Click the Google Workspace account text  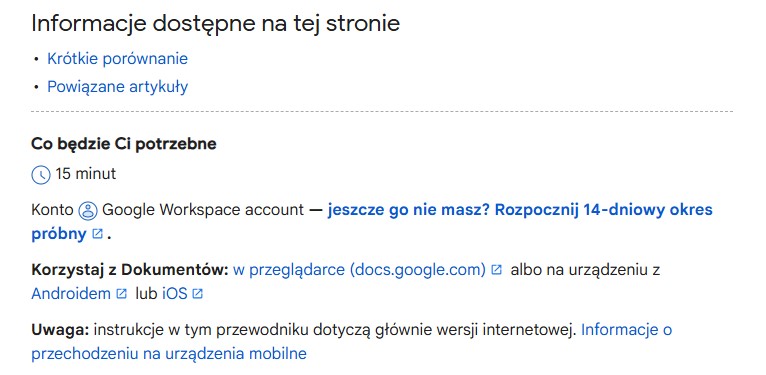pos(203,210)
